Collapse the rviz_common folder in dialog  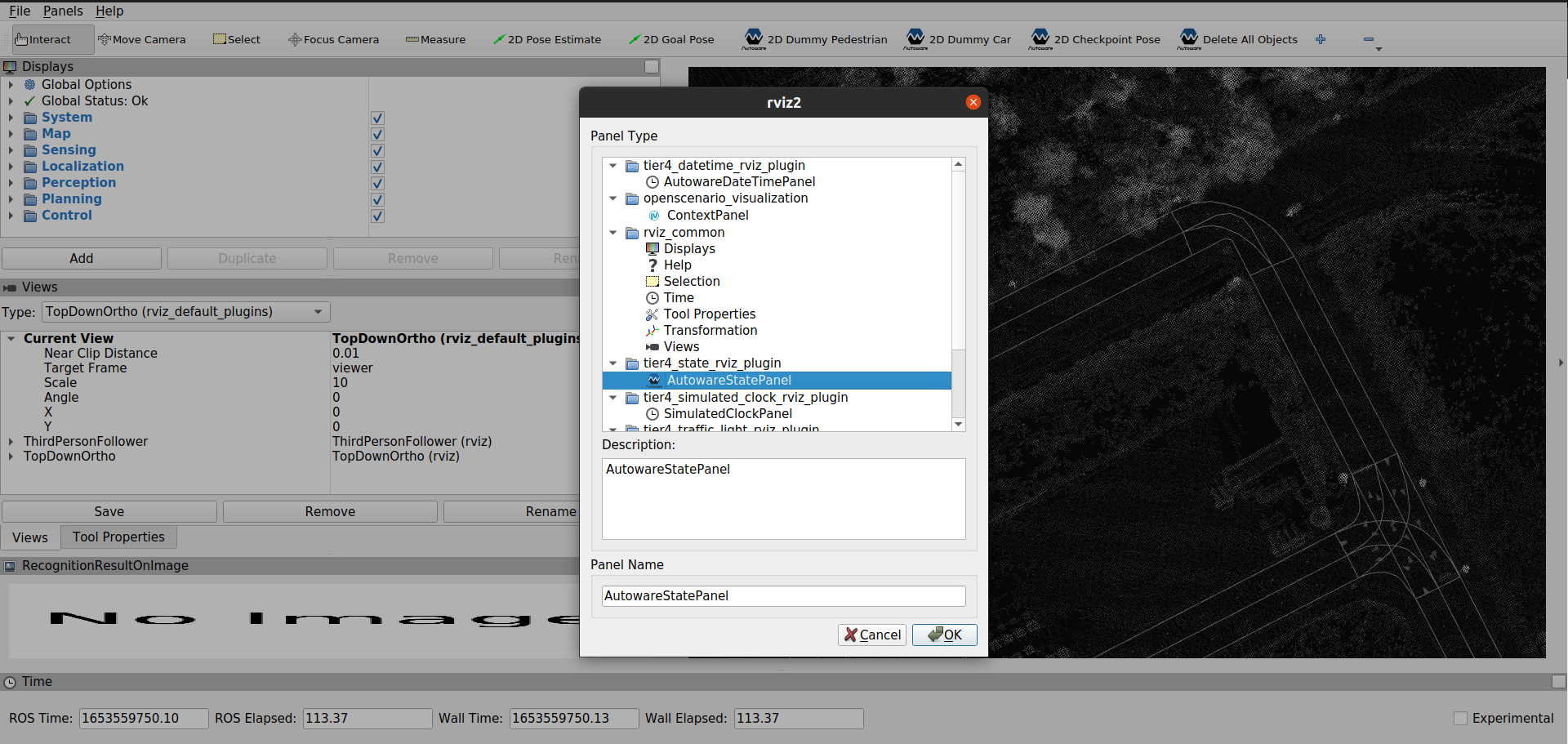pyautogui.click(x=613, y=233)
